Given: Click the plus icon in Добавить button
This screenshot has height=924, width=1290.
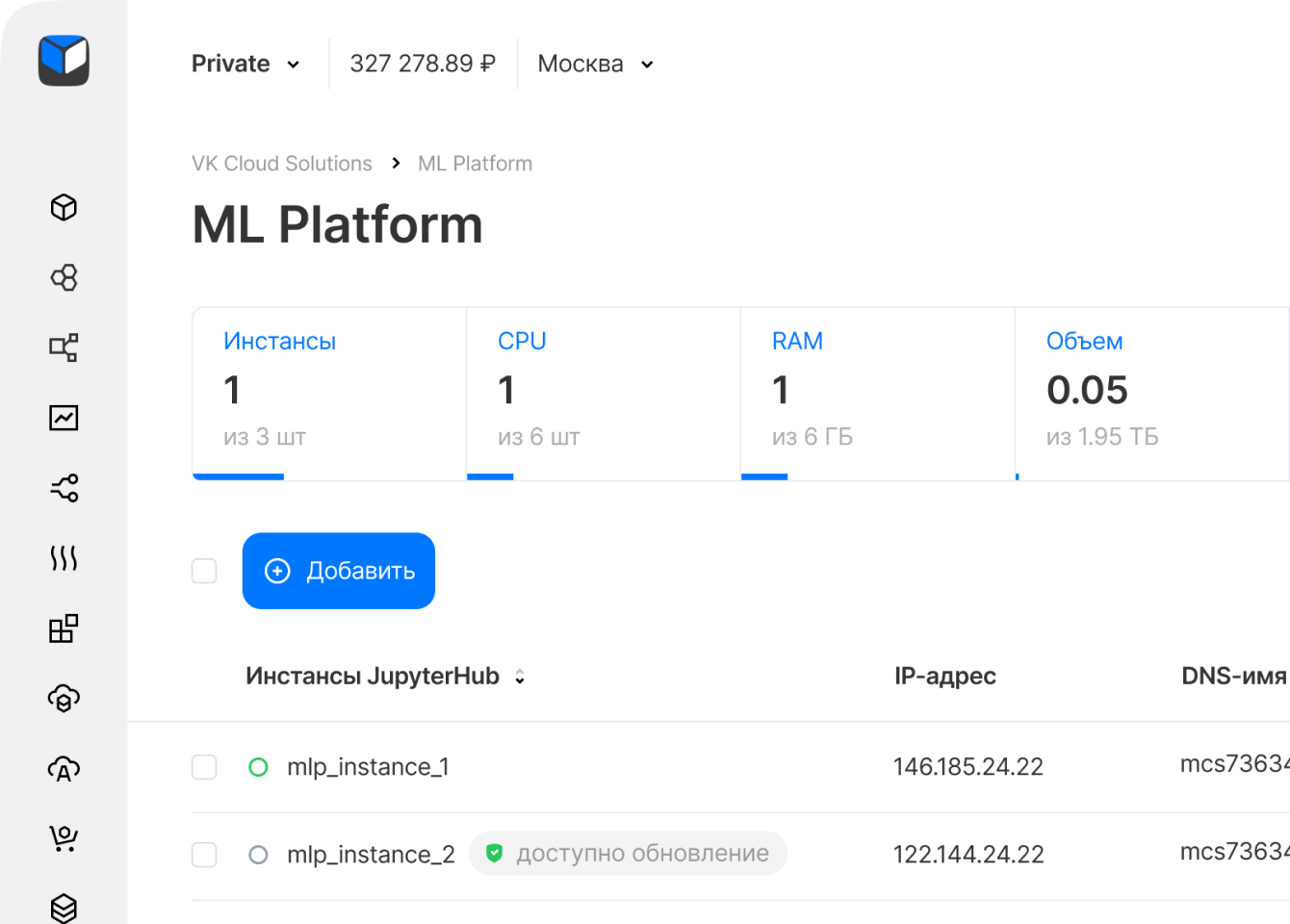Looking at the screenshot, I should tap(277, 571).
